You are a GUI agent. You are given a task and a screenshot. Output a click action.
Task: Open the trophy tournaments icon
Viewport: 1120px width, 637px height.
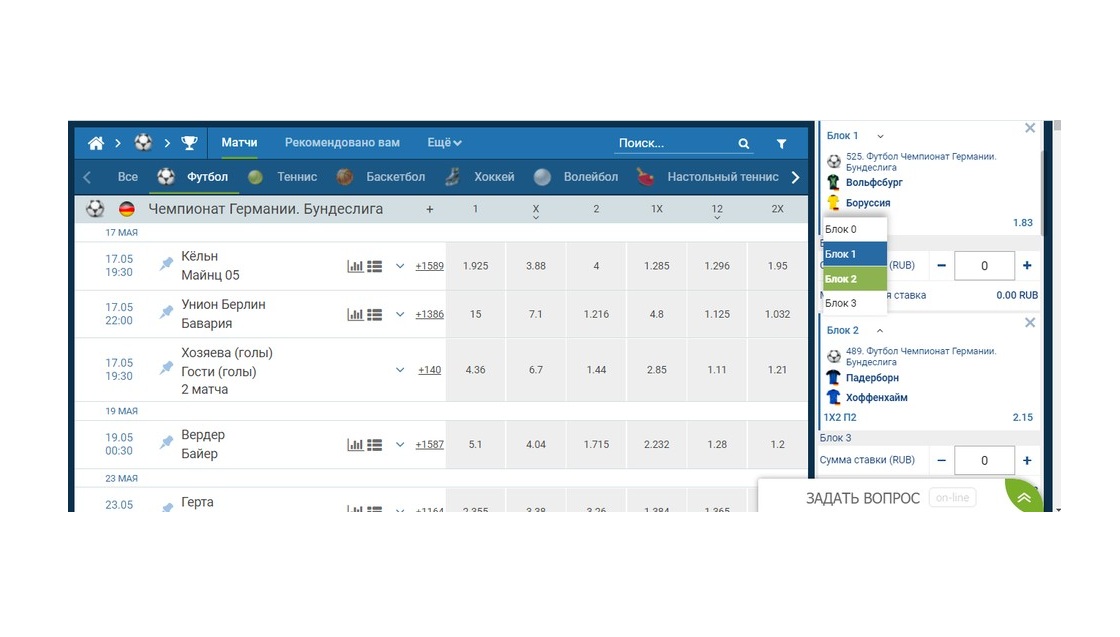[x=189, y=143]
